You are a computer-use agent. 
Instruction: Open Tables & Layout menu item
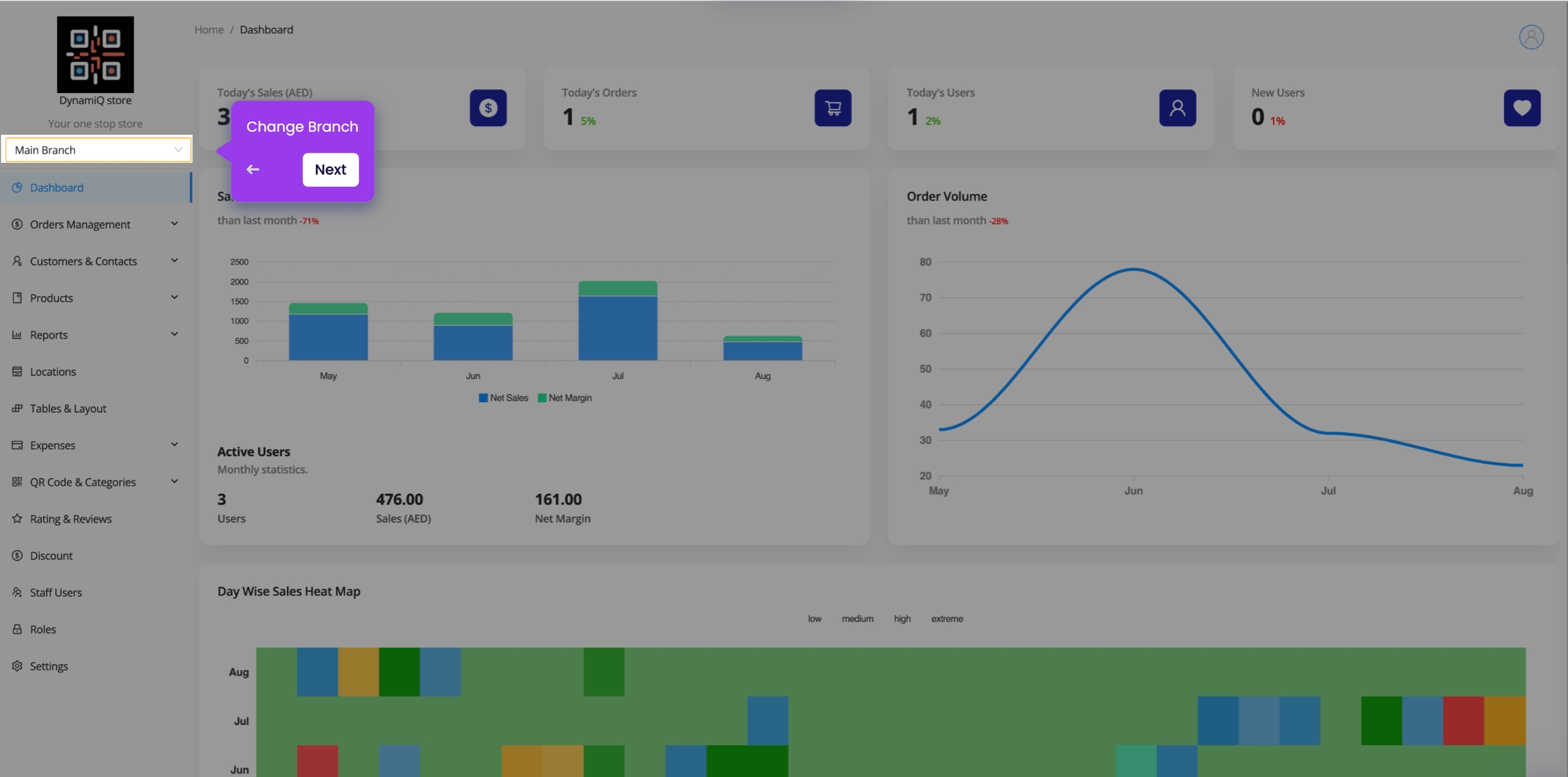point(67,408)
